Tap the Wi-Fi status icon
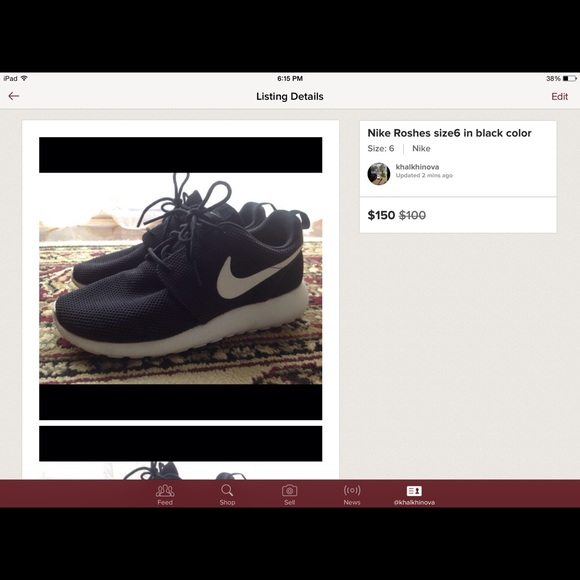Screen dimensions: 580x580 coord(24,78)
